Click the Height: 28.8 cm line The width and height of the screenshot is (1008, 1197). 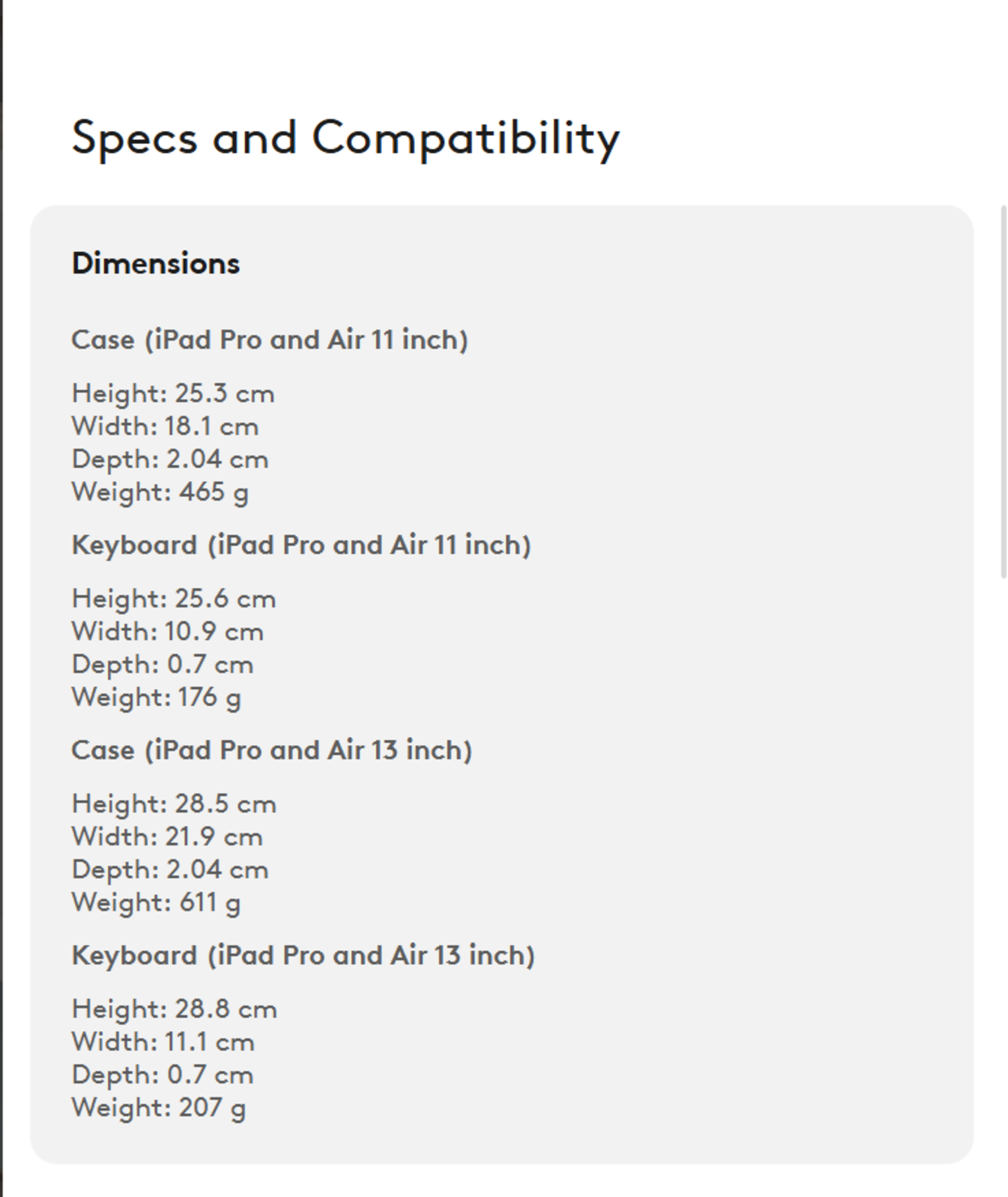174,1009
